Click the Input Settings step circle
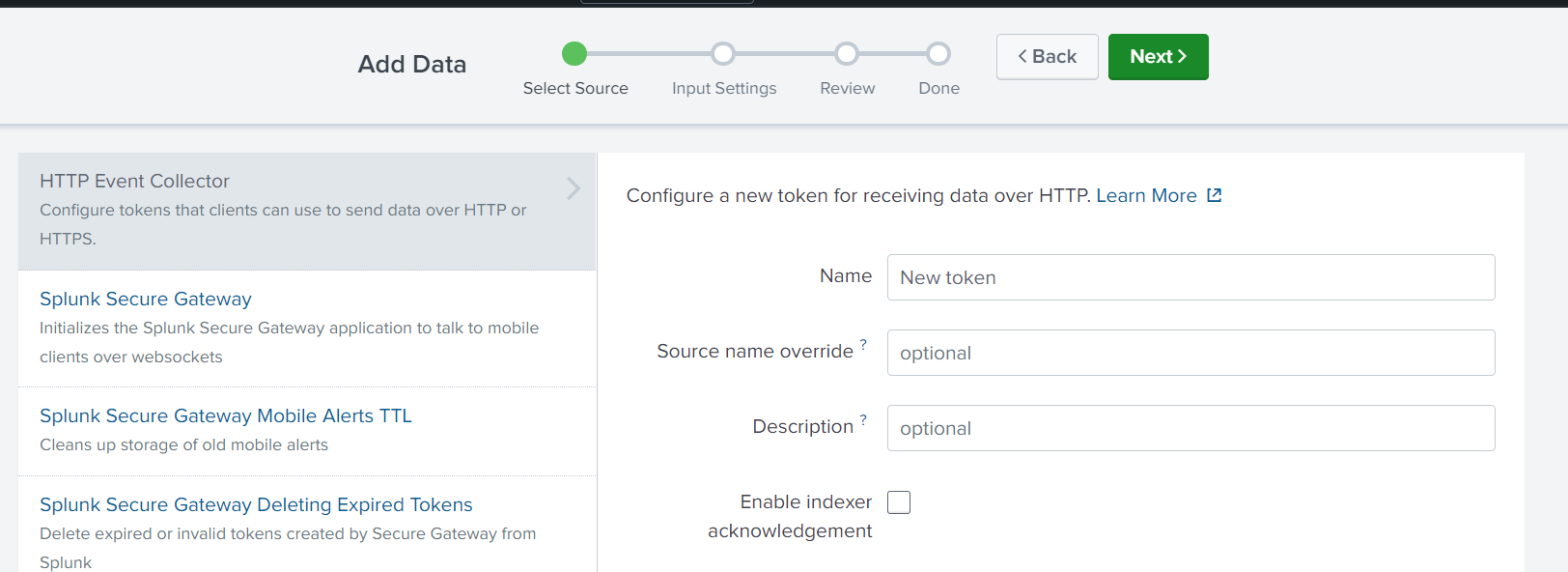Screen dimensions: 1568x572 (x=723, y=53)
